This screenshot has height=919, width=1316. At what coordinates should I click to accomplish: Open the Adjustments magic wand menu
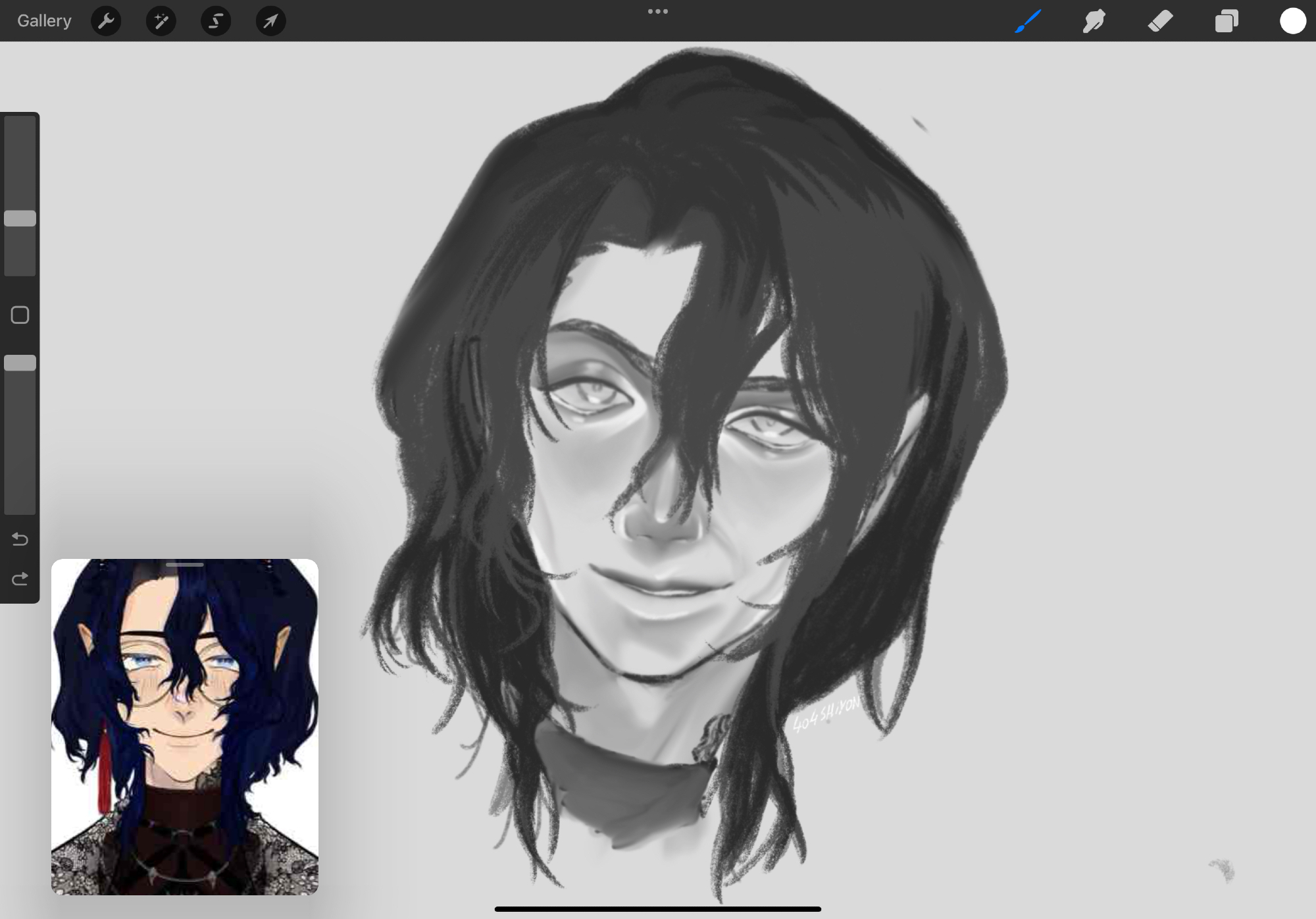point(161,21)
